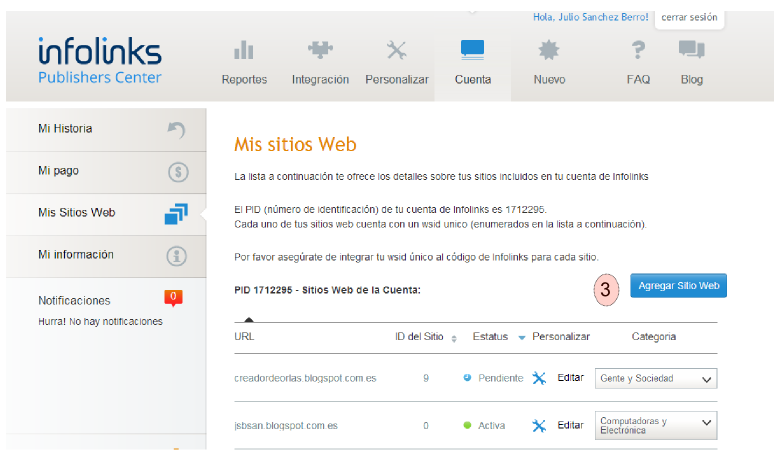Open the Integración menu label

(x=320, y=79)
